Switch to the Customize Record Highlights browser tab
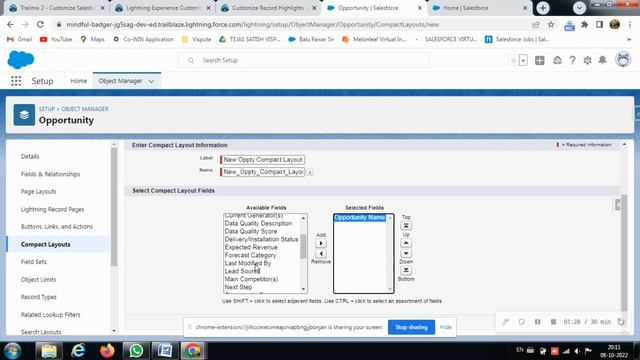This screenshot has width=640, height=360. [268, 8]
